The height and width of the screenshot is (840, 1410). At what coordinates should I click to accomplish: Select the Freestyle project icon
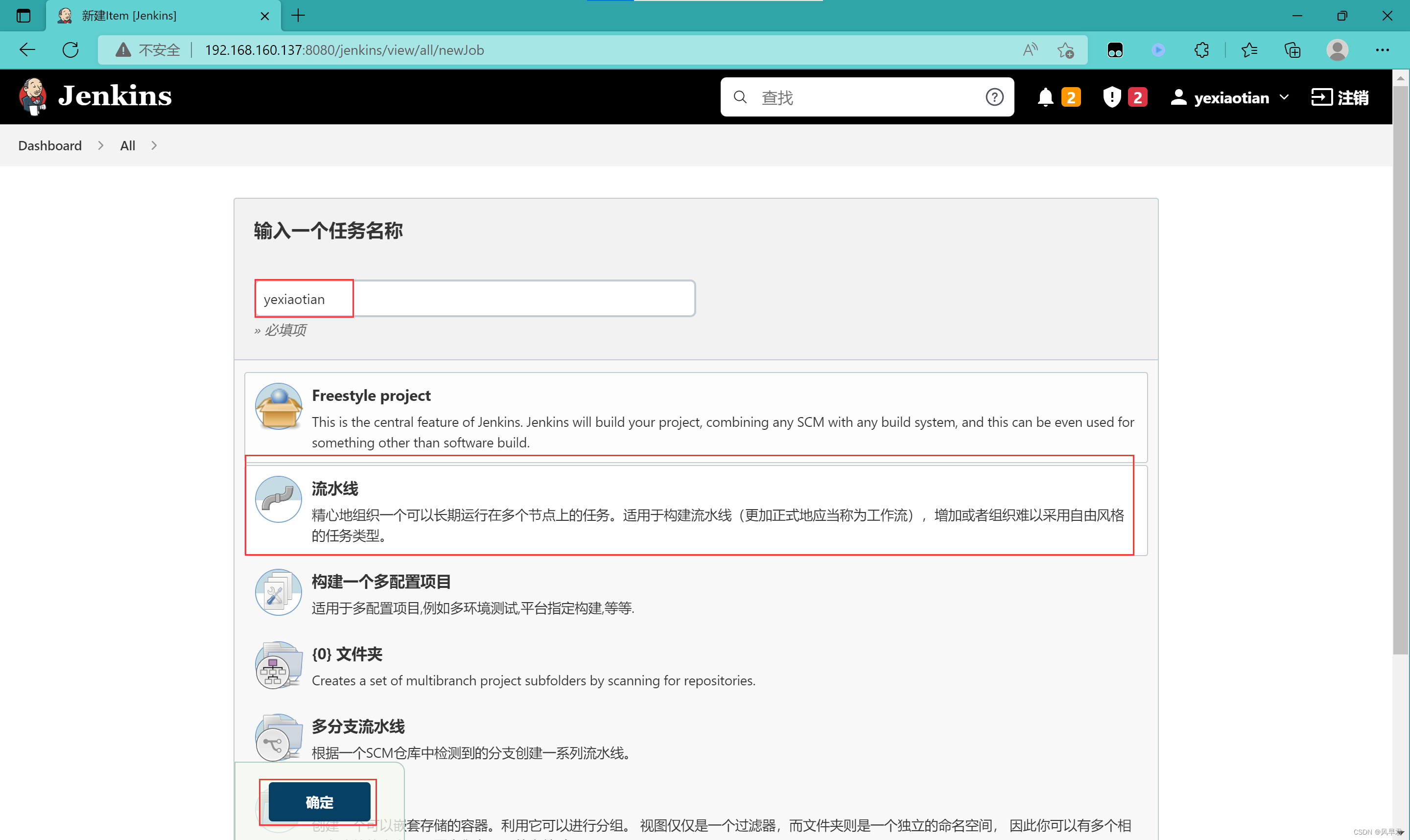pyautogui.click(x=278, y=406)
